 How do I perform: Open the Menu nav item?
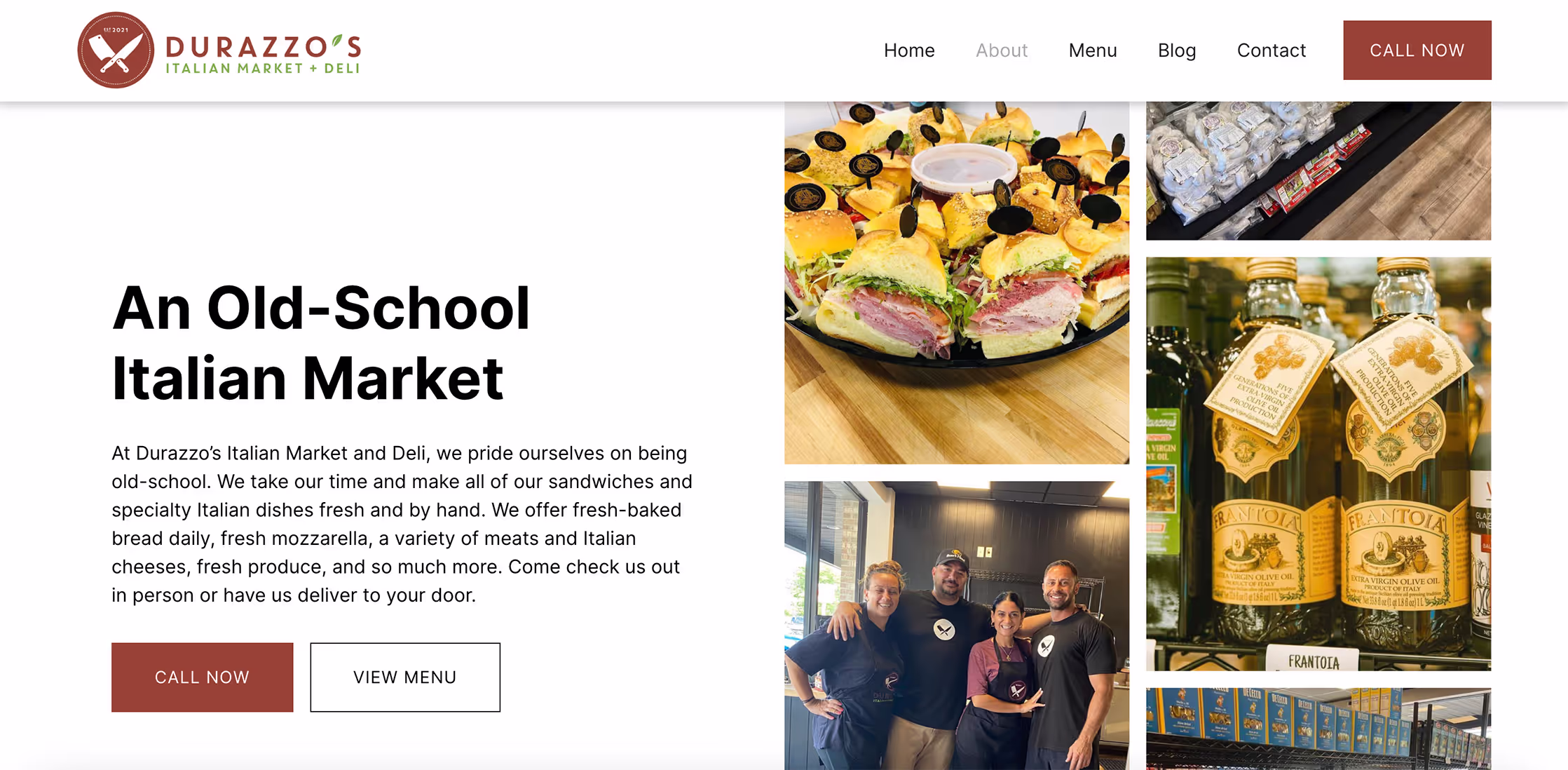click(x=1093, y=50)
